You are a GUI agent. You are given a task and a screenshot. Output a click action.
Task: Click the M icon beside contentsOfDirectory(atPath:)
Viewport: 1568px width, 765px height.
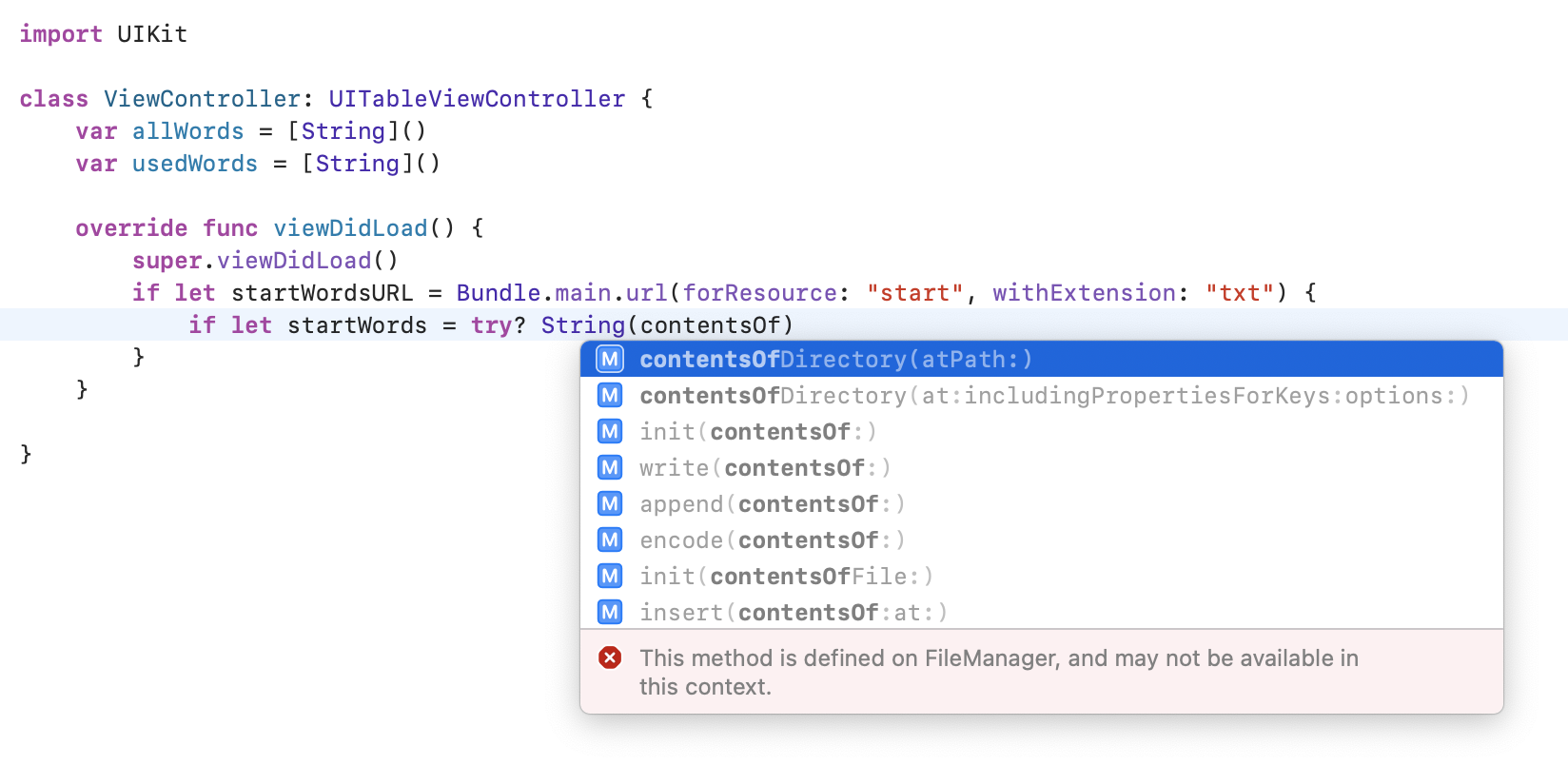[x=610, y=360]
